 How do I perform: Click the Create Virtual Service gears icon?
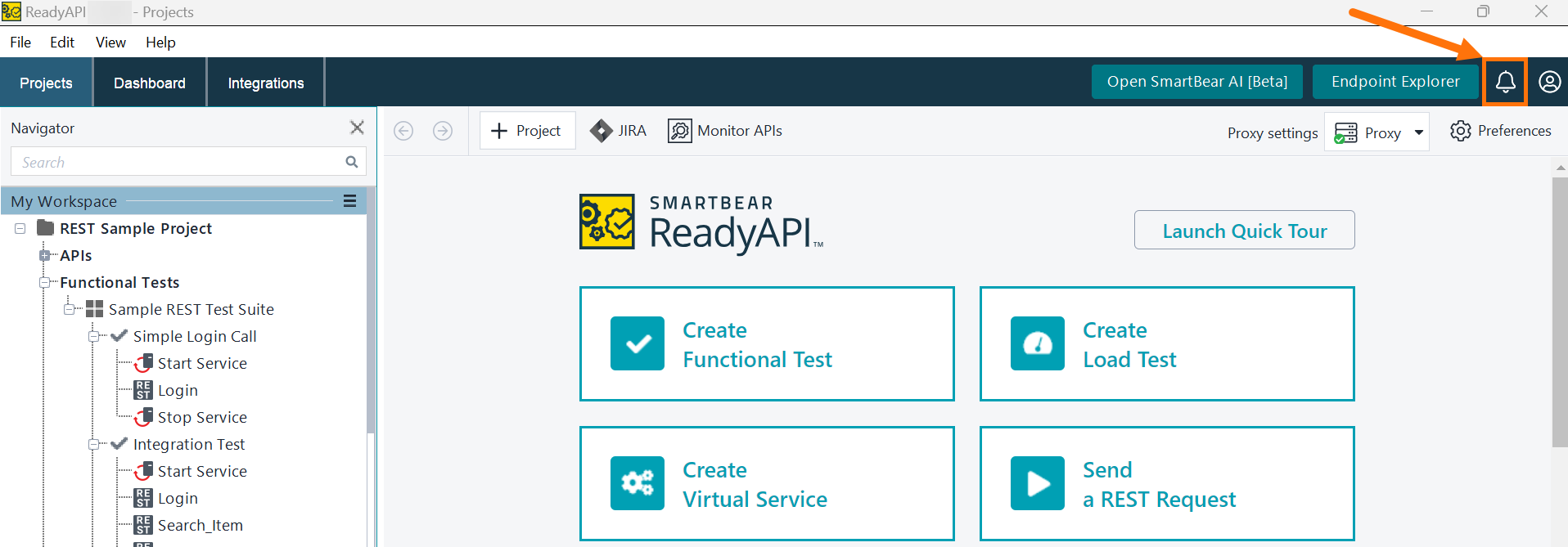pos(638,483)
